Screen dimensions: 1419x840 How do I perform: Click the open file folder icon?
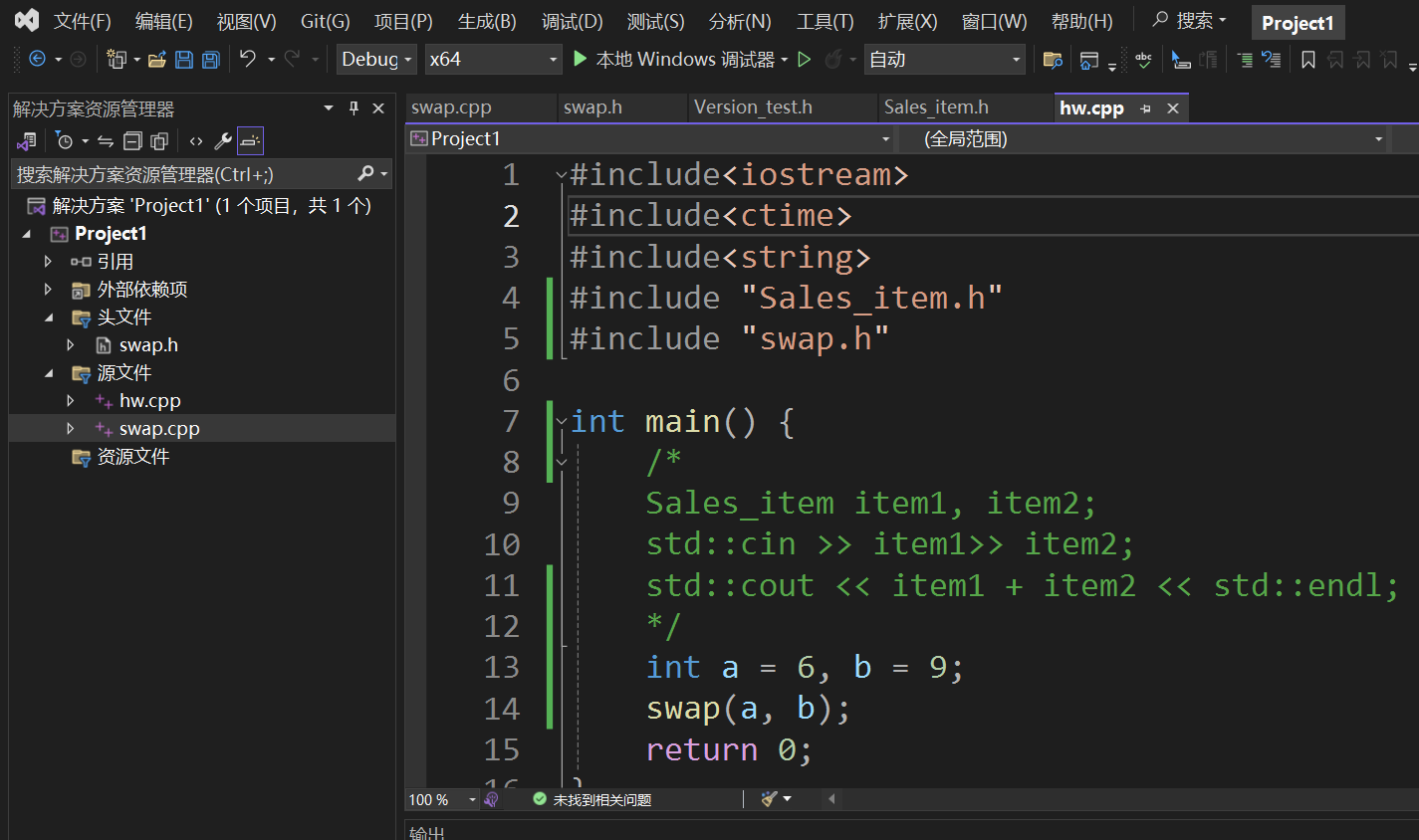click(x=156, y=60)
